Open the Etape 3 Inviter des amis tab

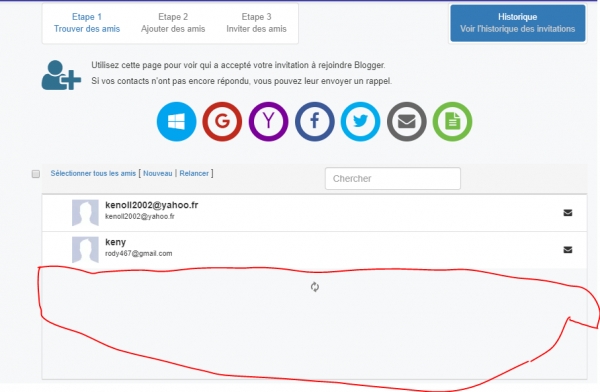click(256, 23)
